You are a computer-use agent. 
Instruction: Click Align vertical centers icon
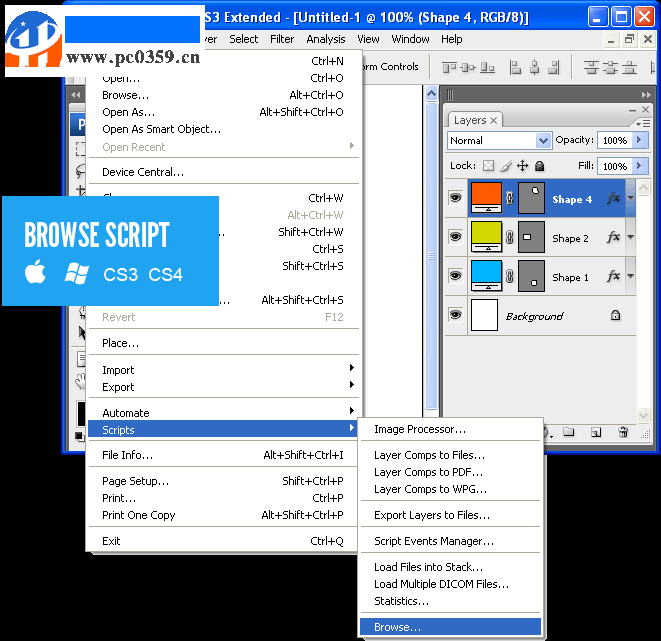pos(468,67)
